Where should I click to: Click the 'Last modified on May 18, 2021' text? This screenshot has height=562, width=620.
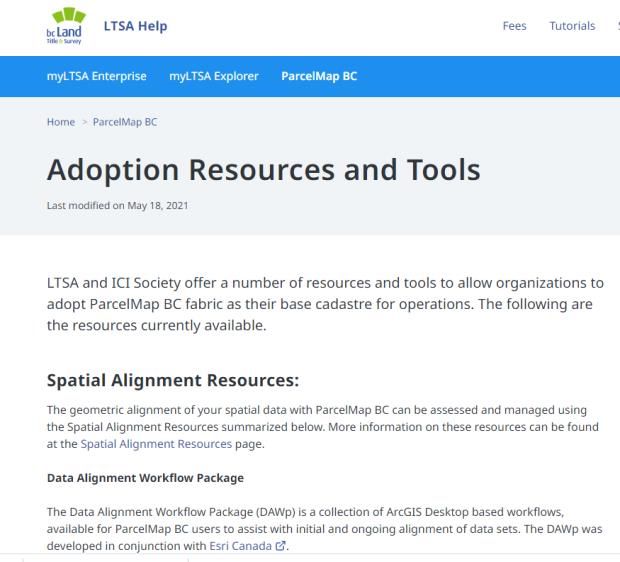pyautogui.click(x=117, y=206)
